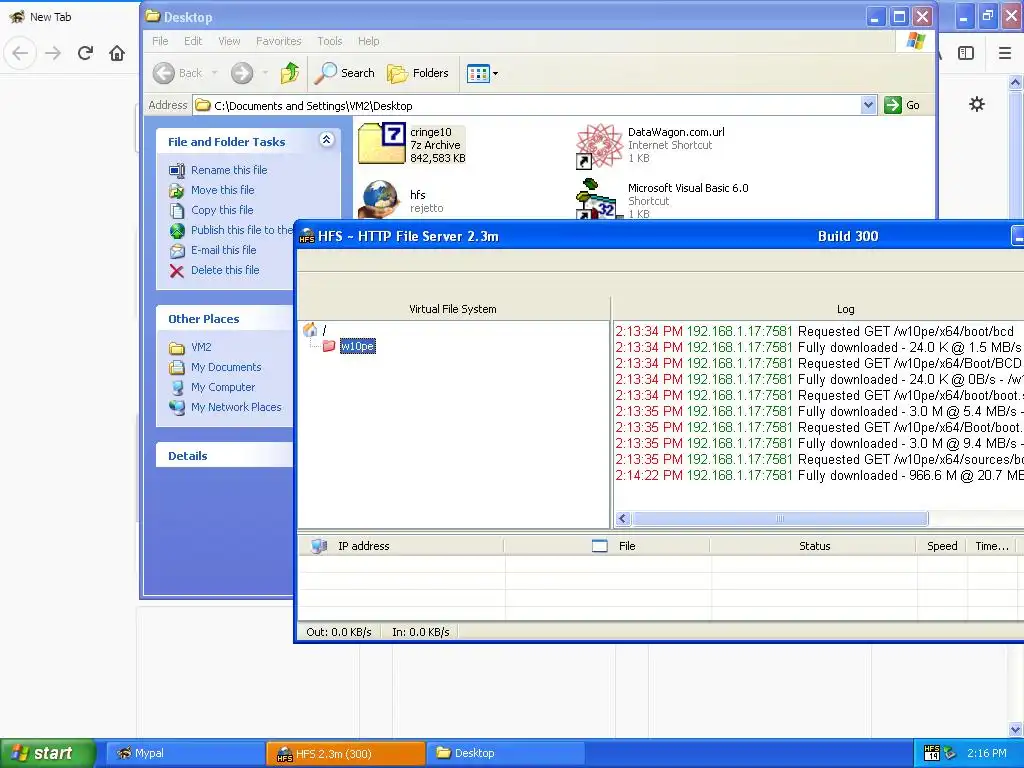Click the address path field

coord(528,105)
